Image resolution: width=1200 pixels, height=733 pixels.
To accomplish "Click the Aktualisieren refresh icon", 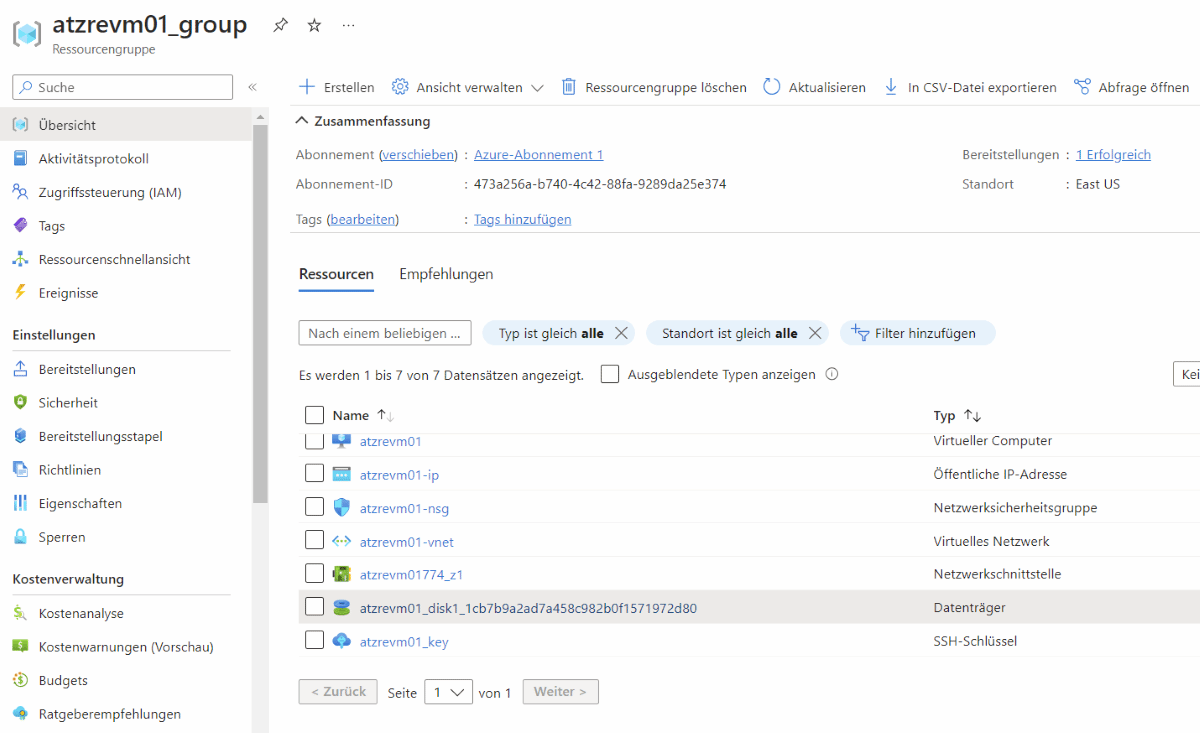I will (x=771, y=87).
